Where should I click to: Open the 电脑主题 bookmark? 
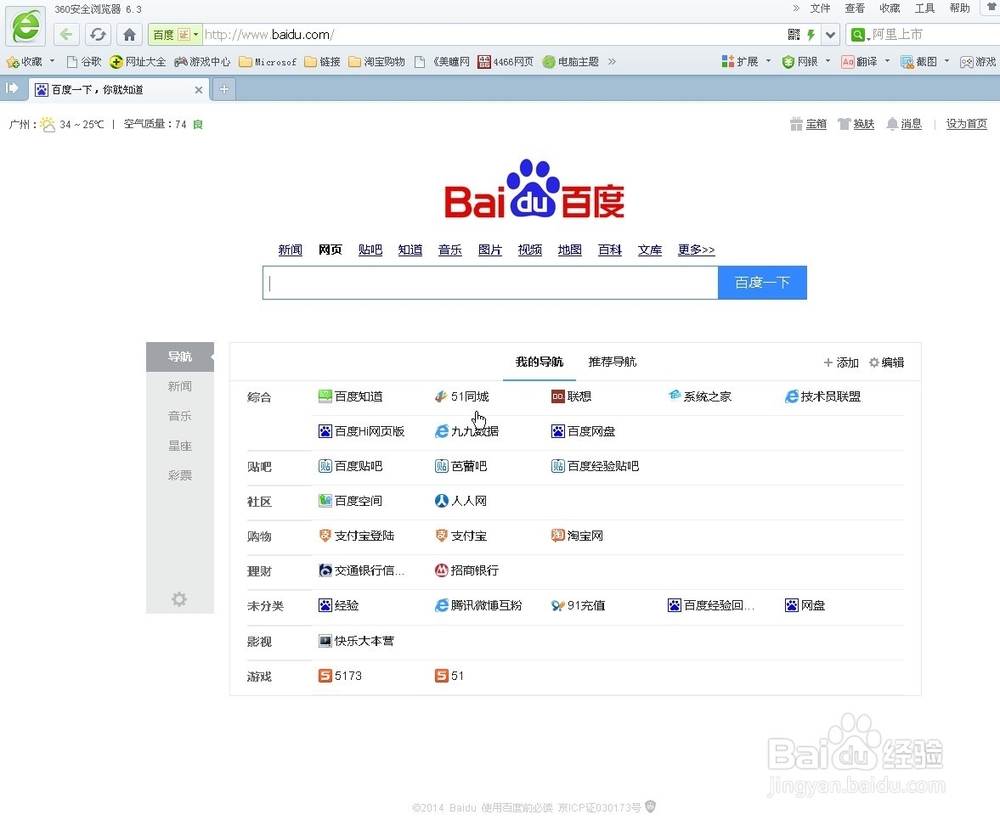(571, 62)
